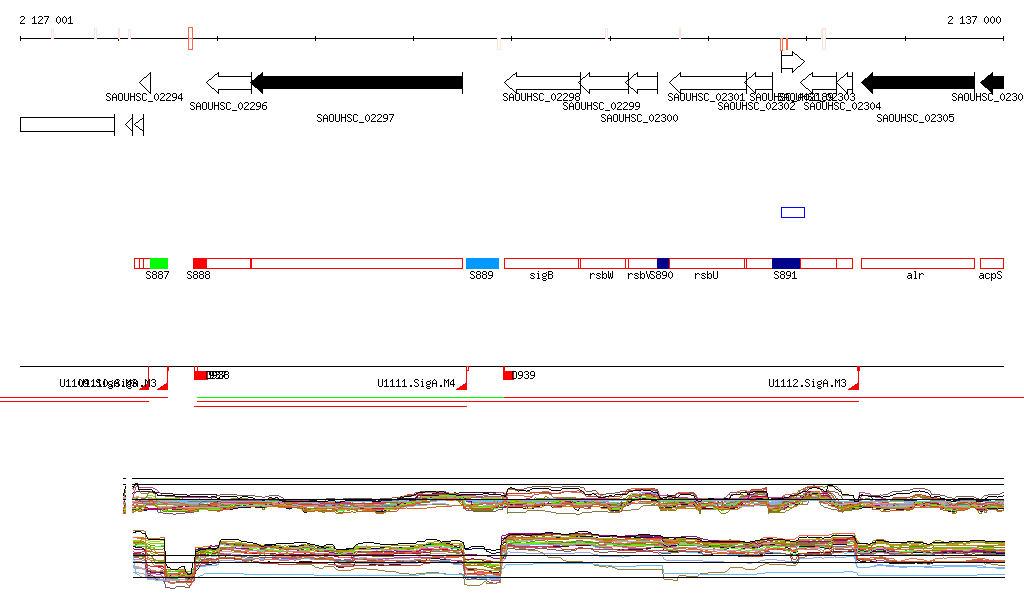Pick the small triangle above the SAOUHSC_02294 label

point(145,82)
